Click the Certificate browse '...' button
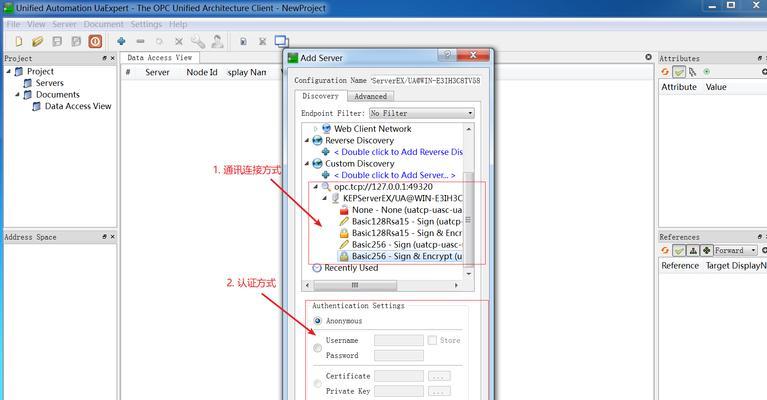767x400 pixels. 439,376
